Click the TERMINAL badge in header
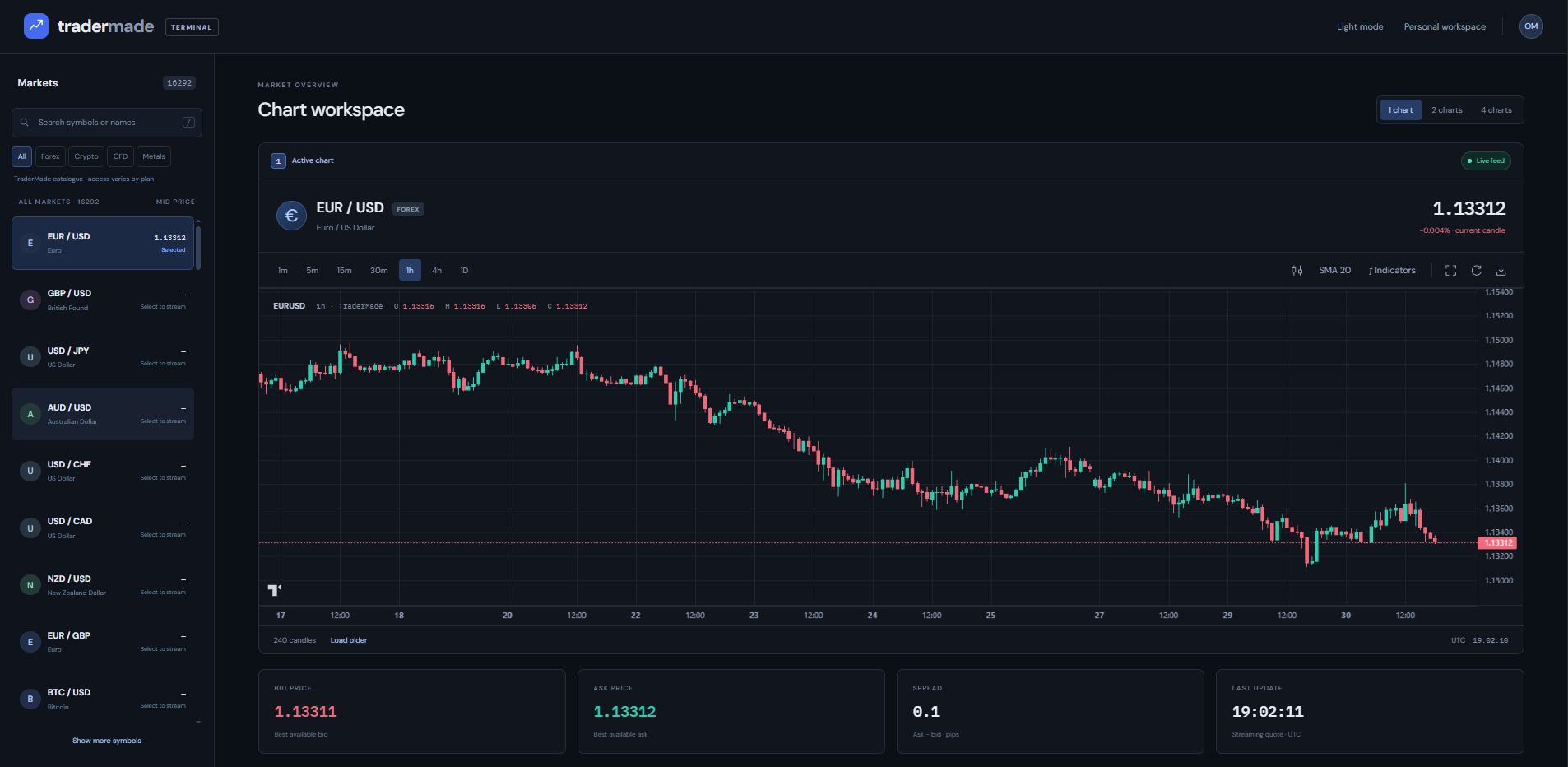The width and height of the screenshot is (1568, 767). point(192,27)
